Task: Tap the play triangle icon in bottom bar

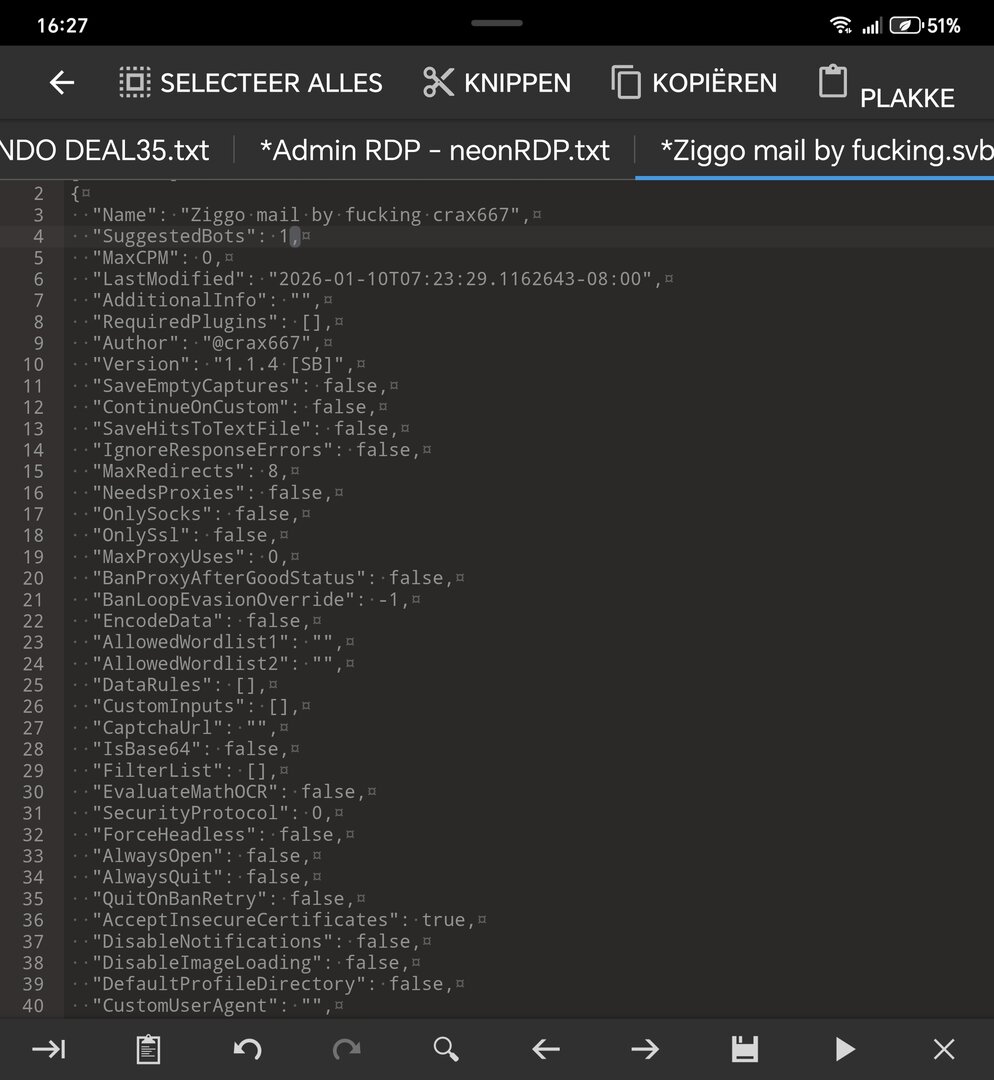Action: point(845,1048)
